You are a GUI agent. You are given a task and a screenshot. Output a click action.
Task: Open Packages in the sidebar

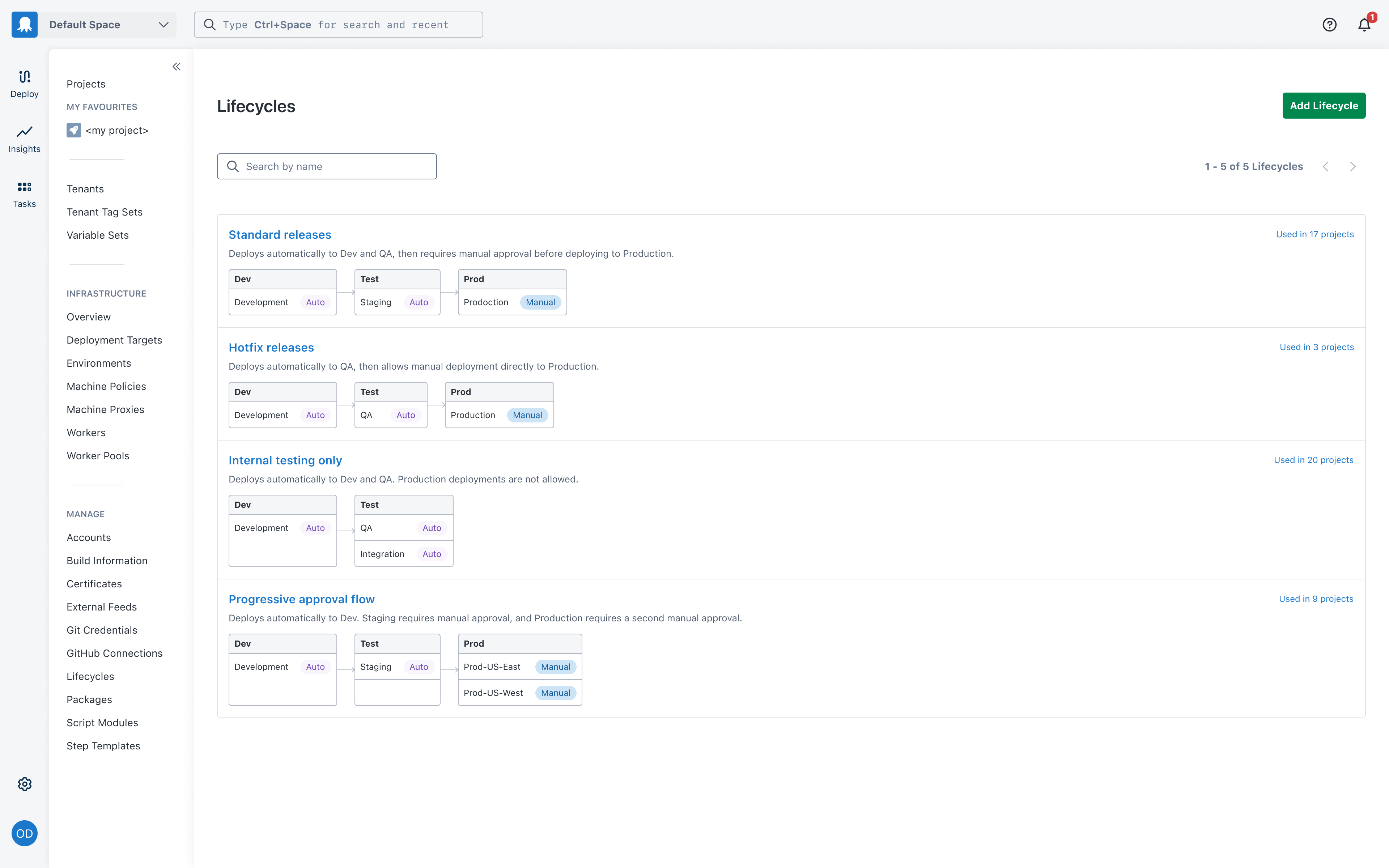(x=90, y=700)
